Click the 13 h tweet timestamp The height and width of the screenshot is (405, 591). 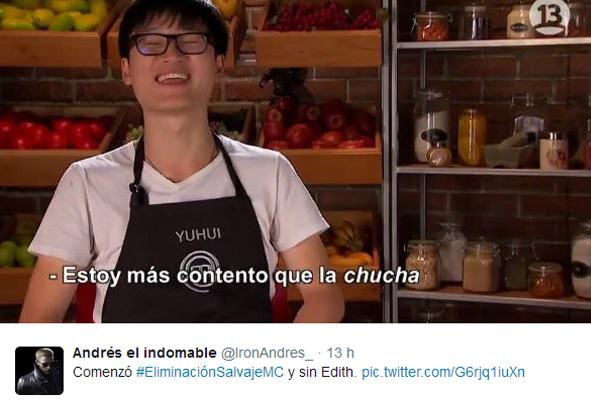(340, 353)
